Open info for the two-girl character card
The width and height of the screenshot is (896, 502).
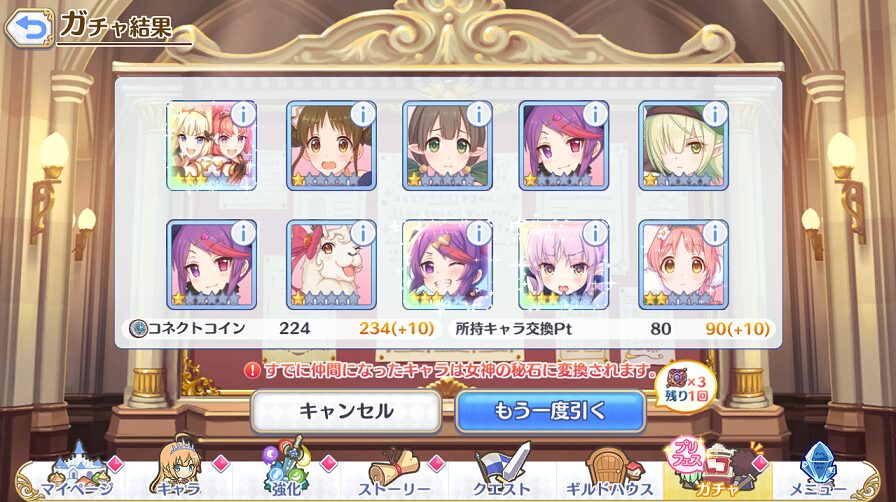tap(244, 114)
